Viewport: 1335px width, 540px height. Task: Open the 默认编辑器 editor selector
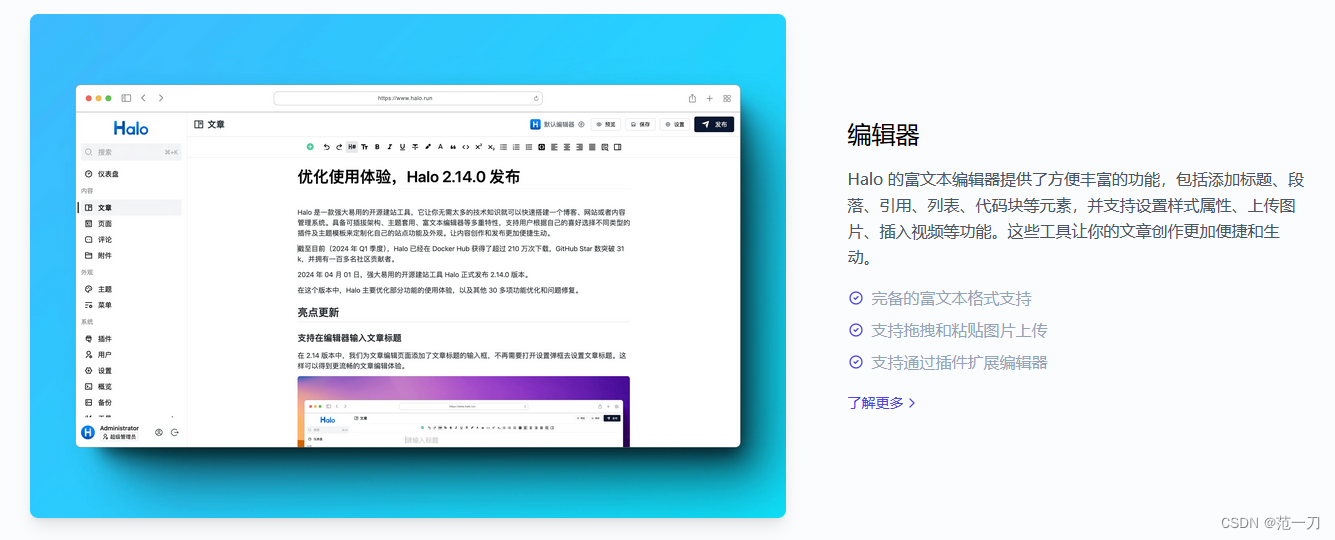(x=558, y=125)
